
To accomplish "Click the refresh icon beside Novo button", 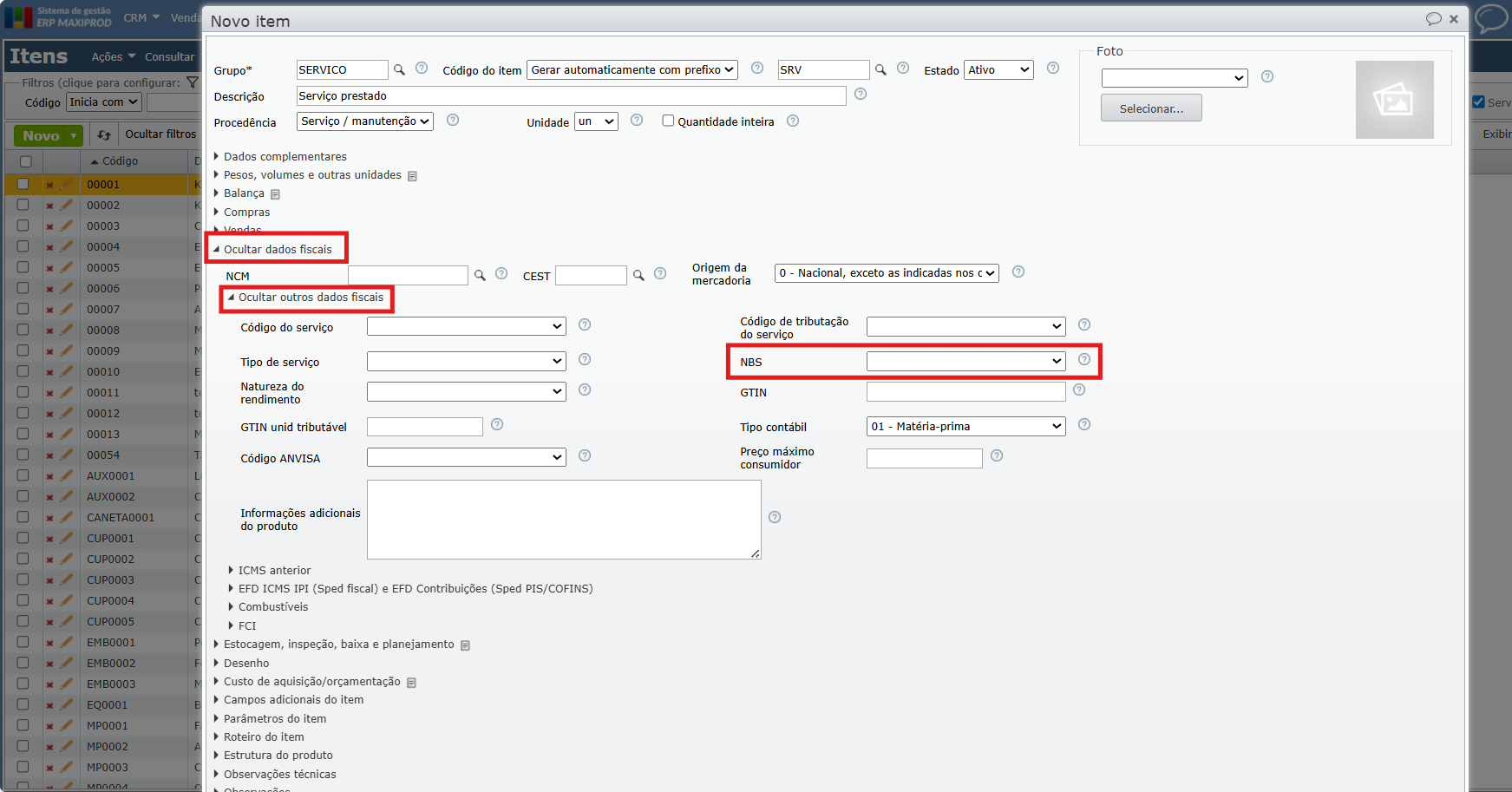I will (x=104, y=135).
